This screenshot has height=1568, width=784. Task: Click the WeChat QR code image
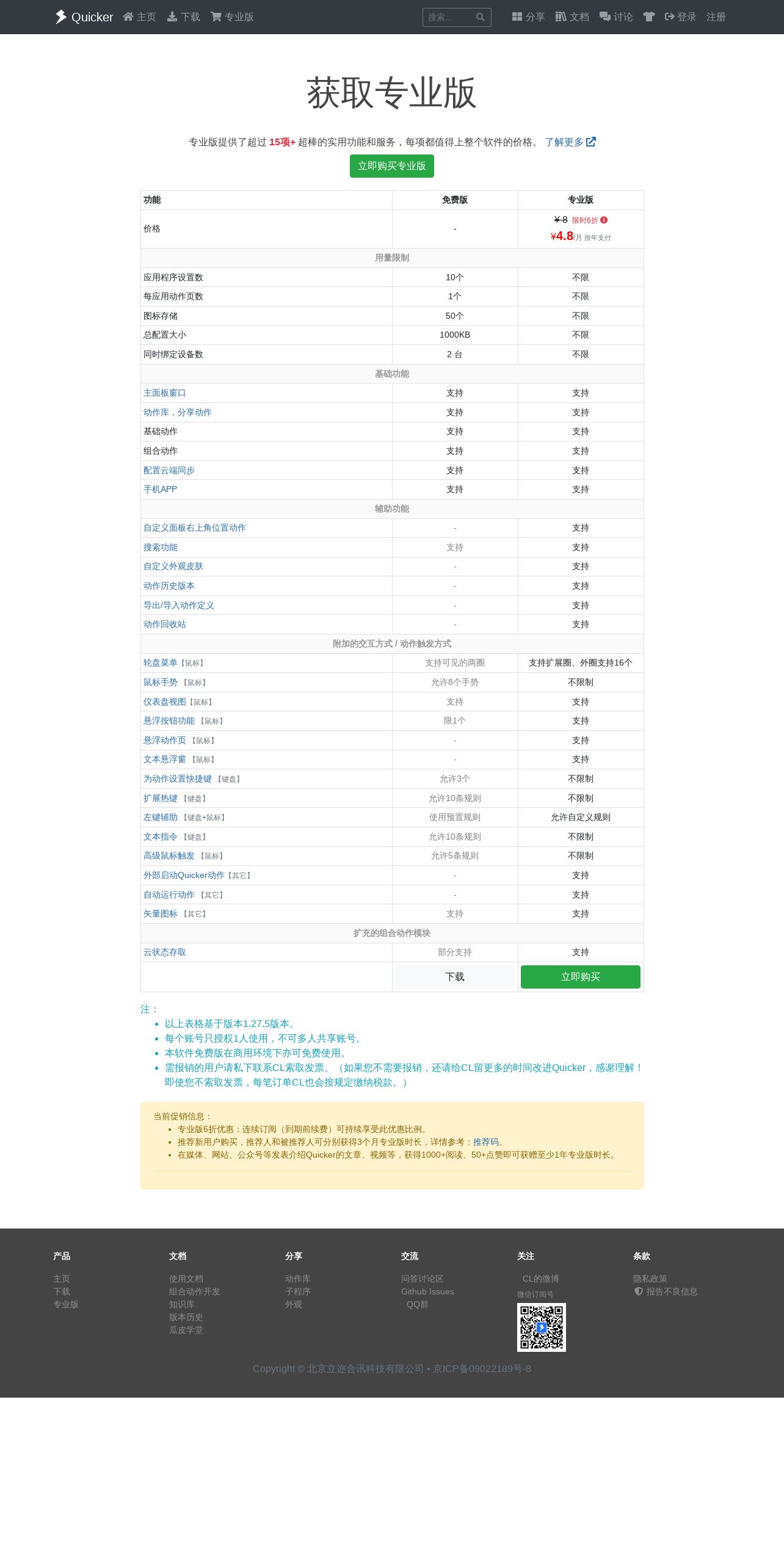tap(542, 1327)
